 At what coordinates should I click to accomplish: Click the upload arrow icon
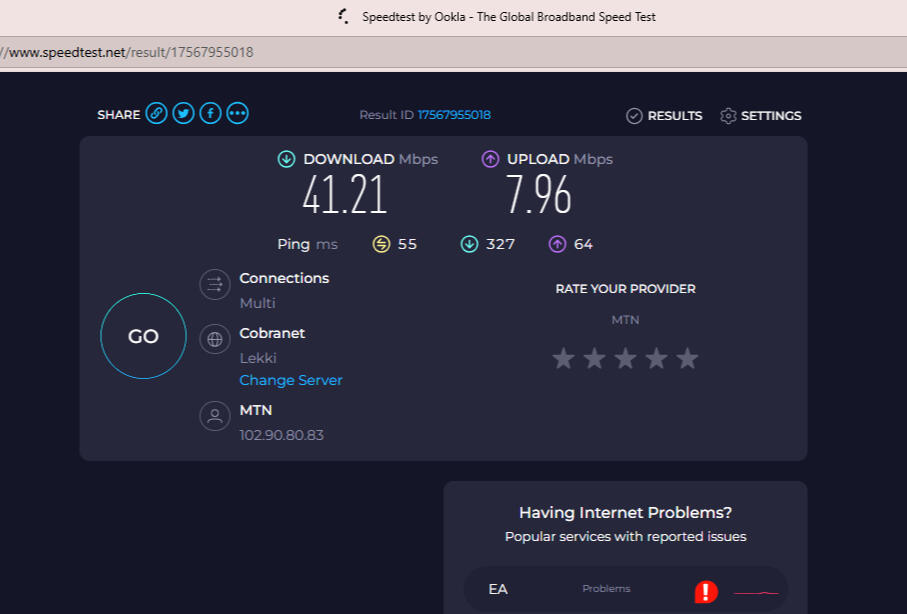click(x=490, y=159)
